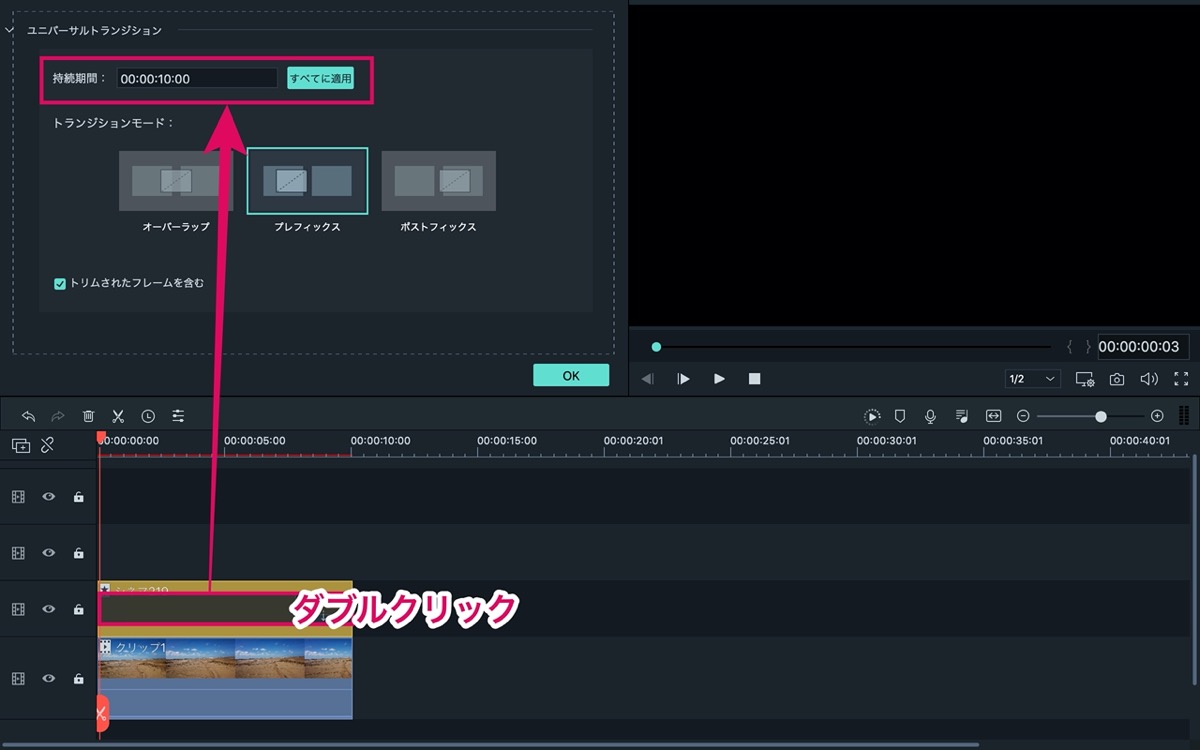Click the film icon of yellow effect track
Image resolution: width=1200 pixels, height=750 pixels.
(18, 609)
